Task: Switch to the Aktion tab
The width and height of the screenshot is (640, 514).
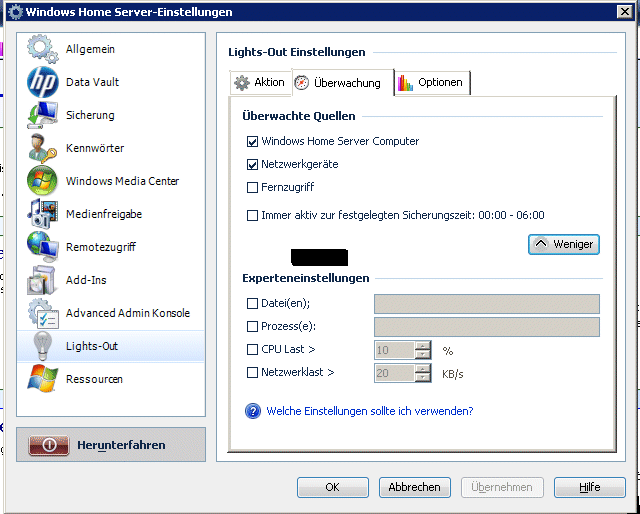Action: 260,83
